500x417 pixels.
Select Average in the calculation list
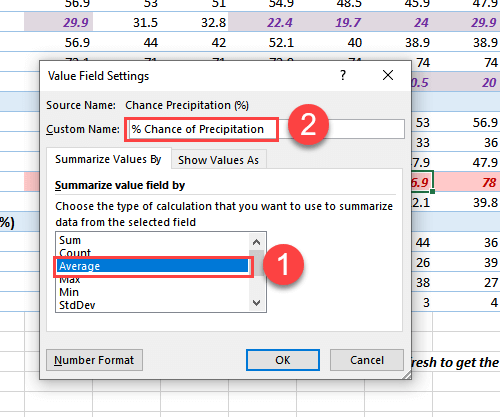click(x=153, y=266)
